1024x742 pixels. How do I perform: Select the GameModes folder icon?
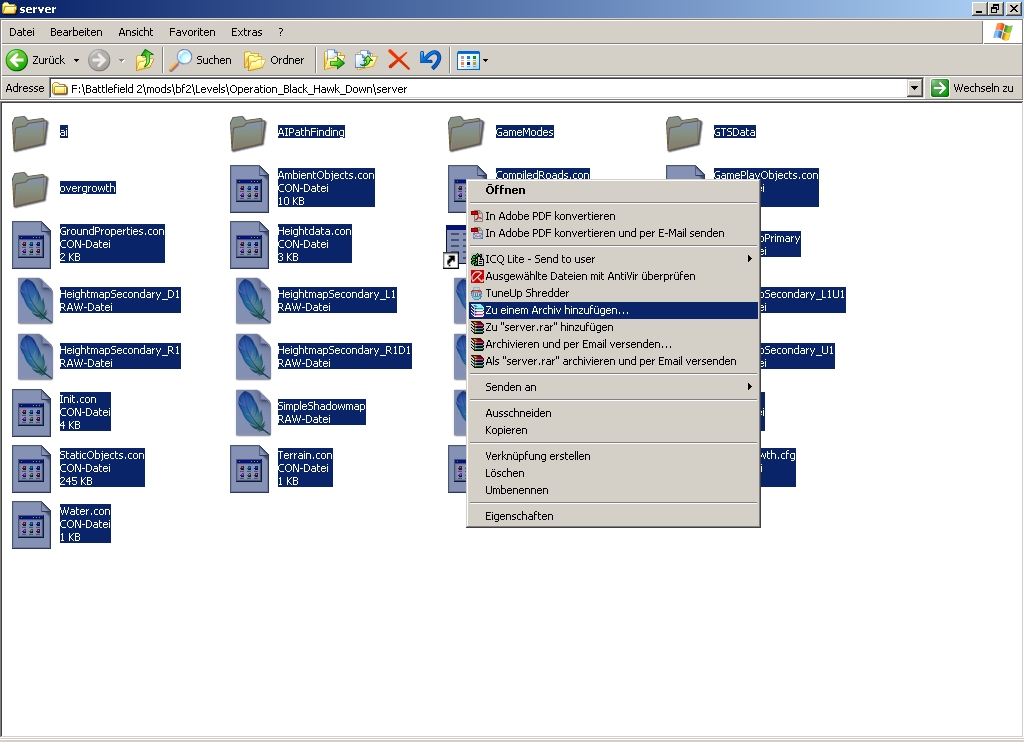point(467,133)
